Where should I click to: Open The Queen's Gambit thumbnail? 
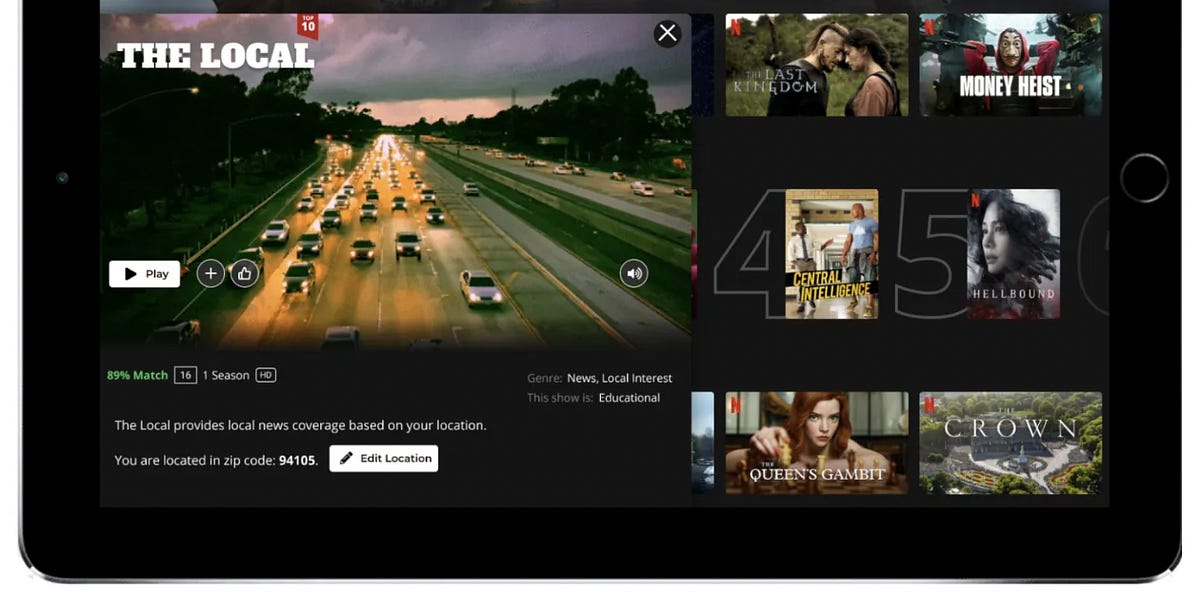coord(817,443)
